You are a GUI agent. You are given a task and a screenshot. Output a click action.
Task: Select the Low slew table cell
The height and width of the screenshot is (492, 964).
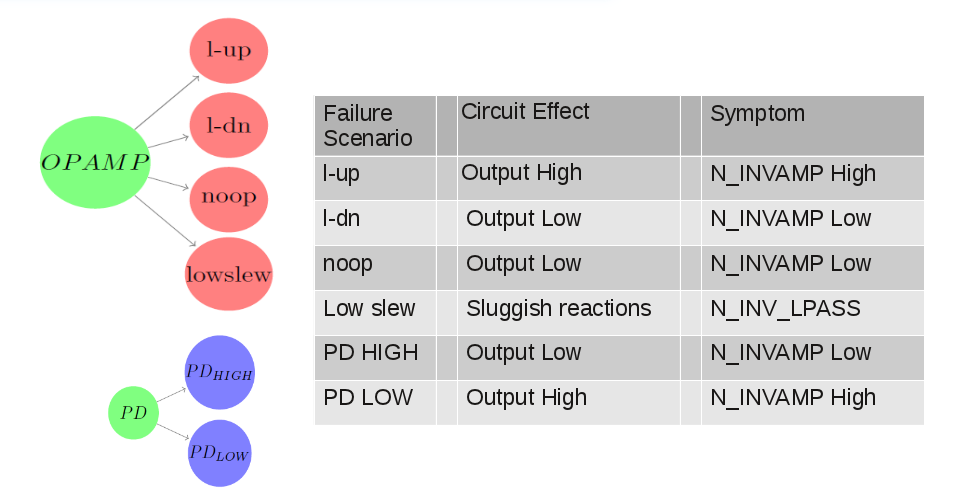click(369, 308)
